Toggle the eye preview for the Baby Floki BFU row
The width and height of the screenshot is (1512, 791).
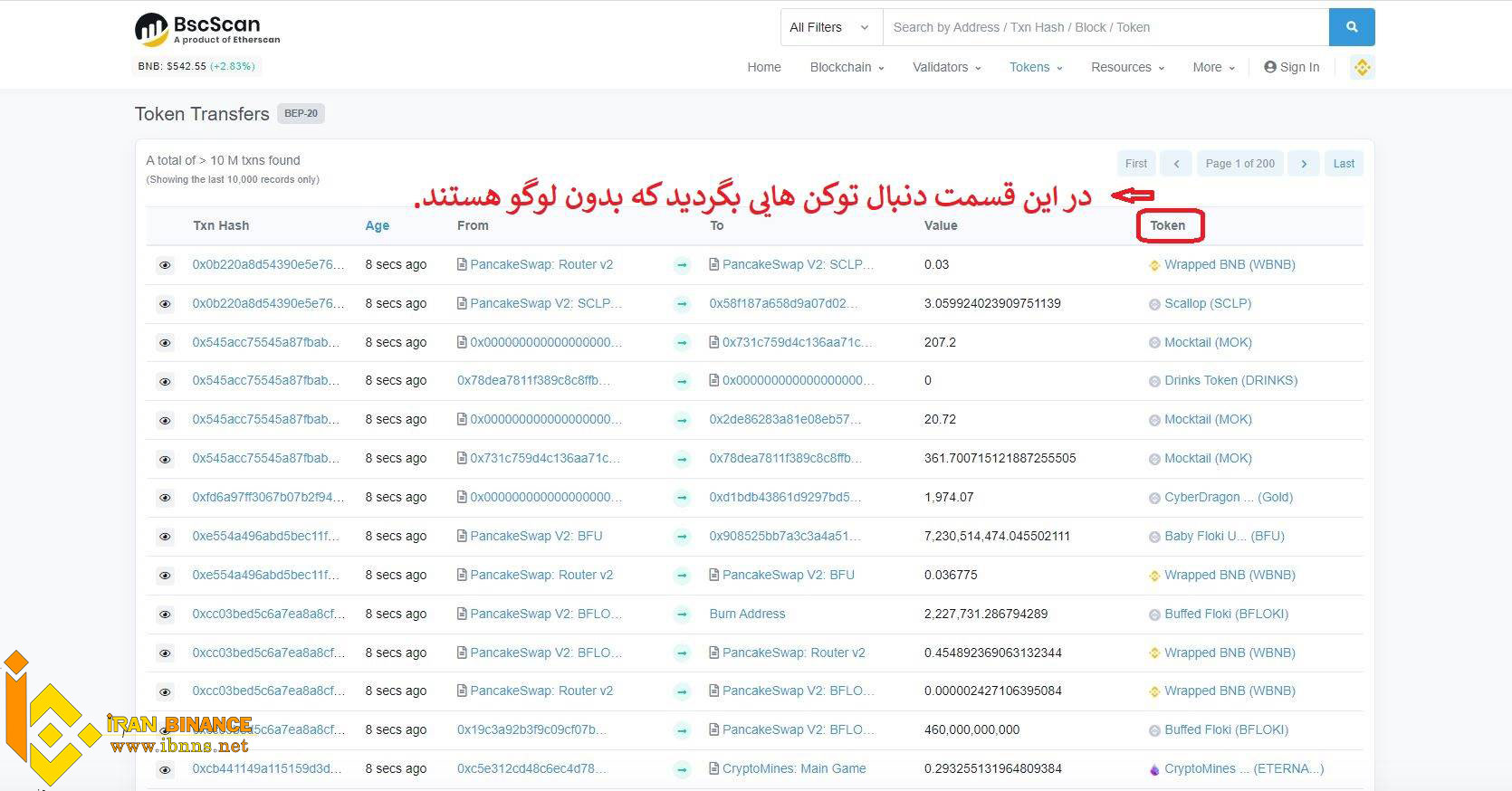(165, 537)
